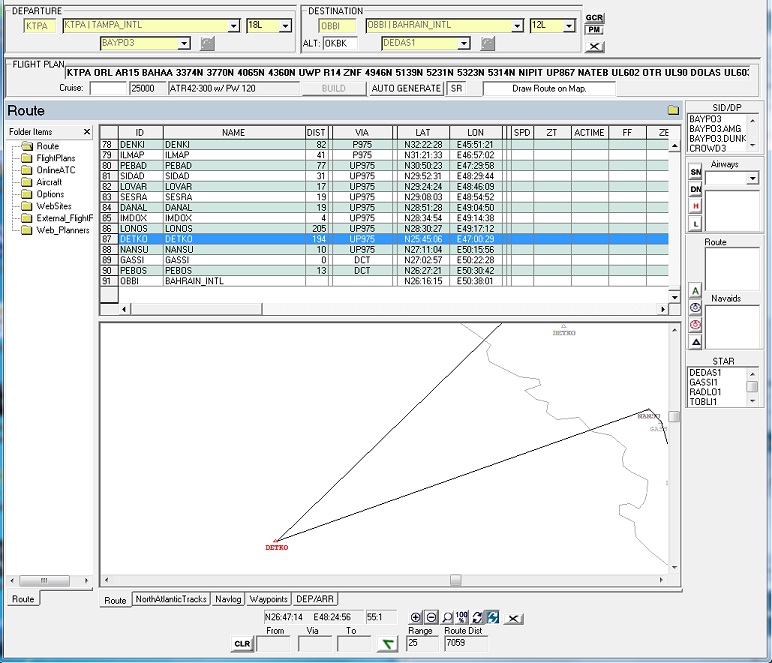
Task: Switch to the NorthAtlanticTracks tab
Action: (171, 599)
